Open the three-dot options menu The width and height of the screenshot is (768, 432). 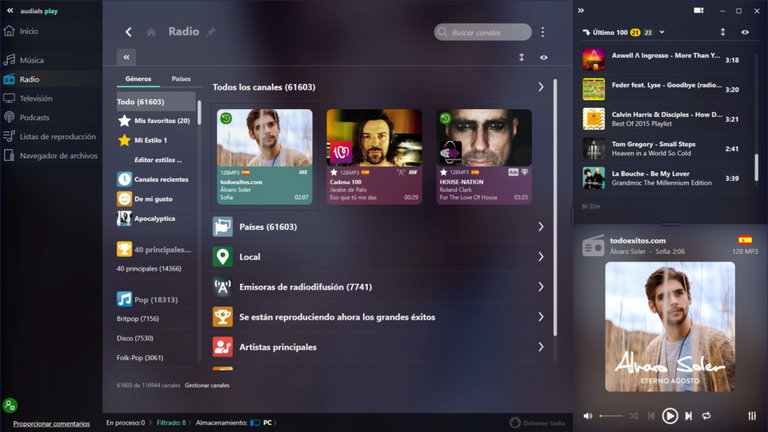click(x=543, y=32)
